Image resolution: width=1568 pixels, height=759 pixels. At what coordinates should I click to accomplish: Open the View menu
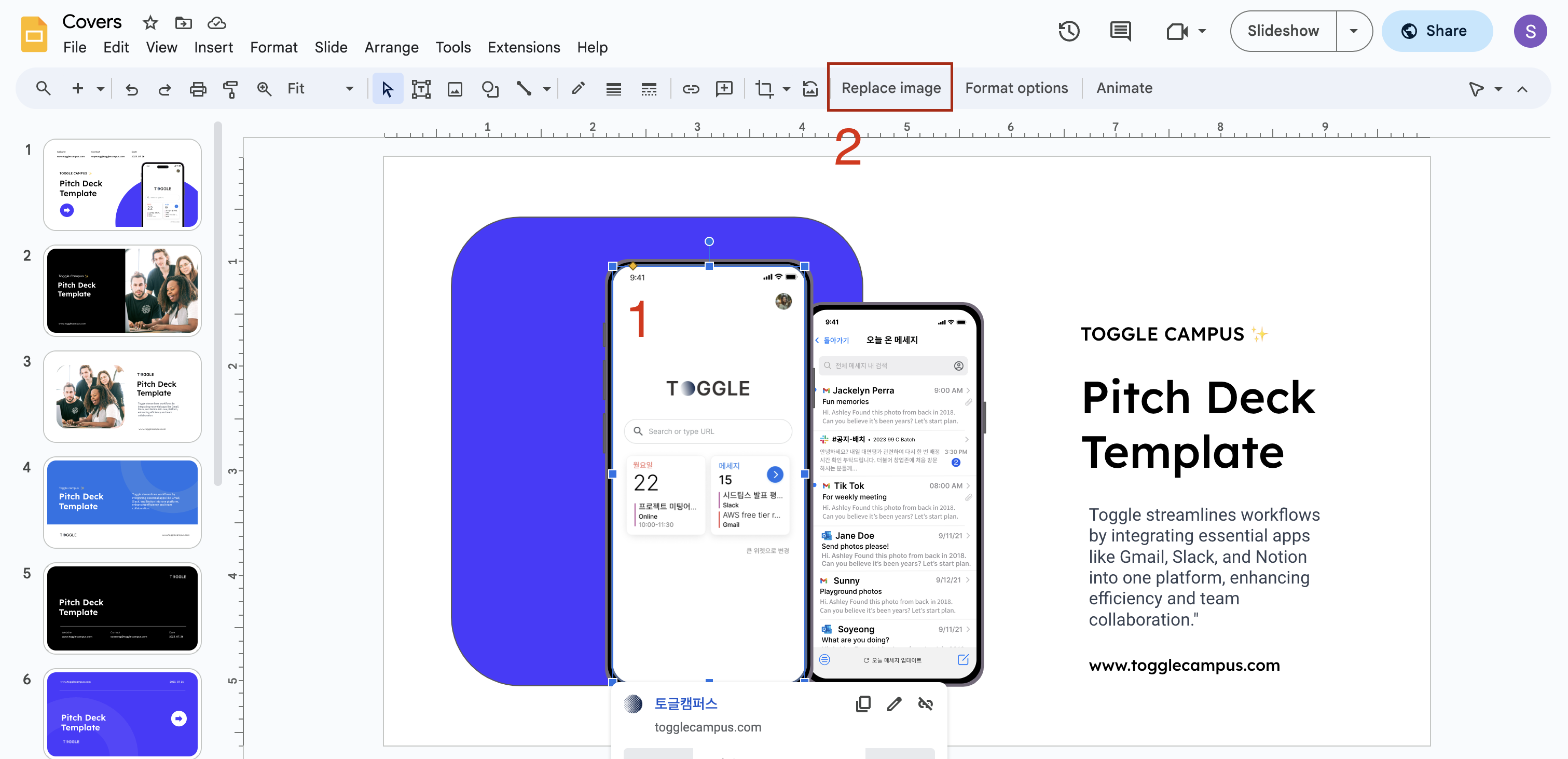point(161,48)
